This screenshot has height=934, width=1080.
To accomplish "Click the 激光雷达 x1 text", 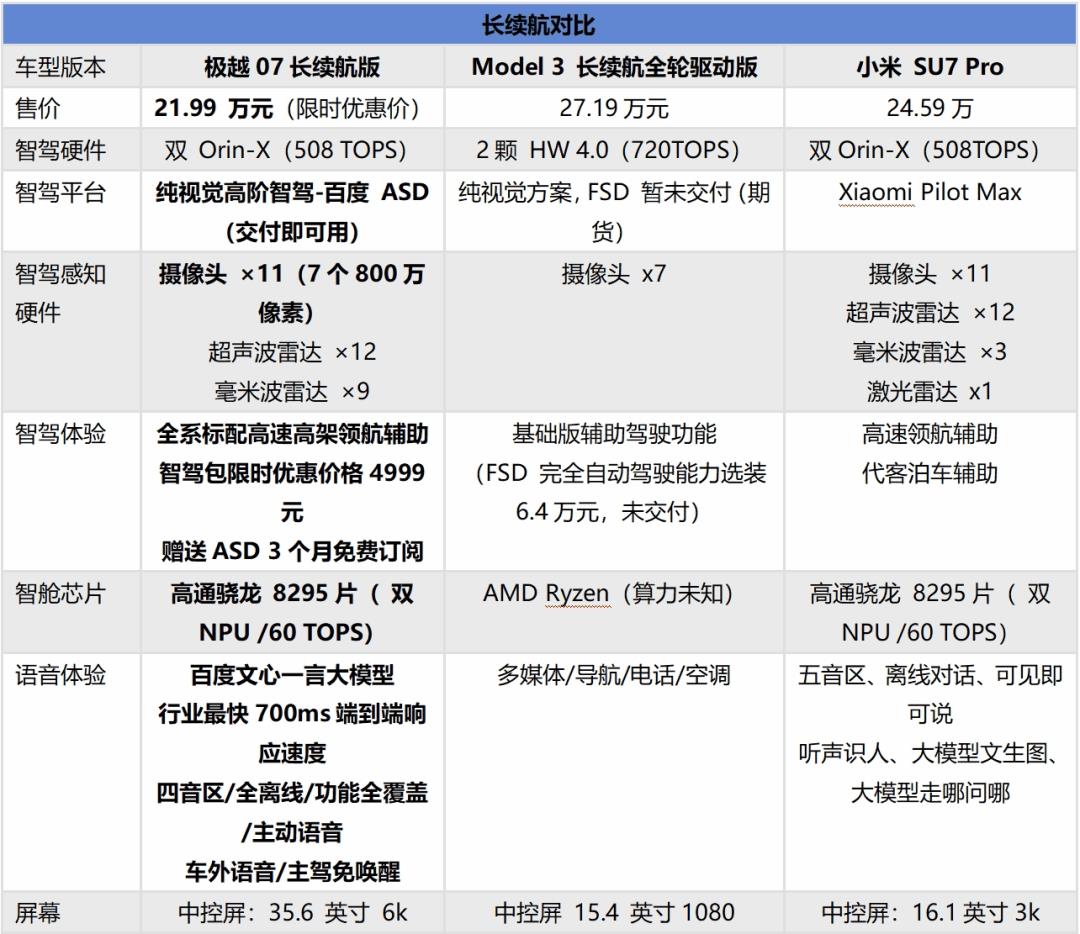I will pyautogui.click(x=930, y=392).
